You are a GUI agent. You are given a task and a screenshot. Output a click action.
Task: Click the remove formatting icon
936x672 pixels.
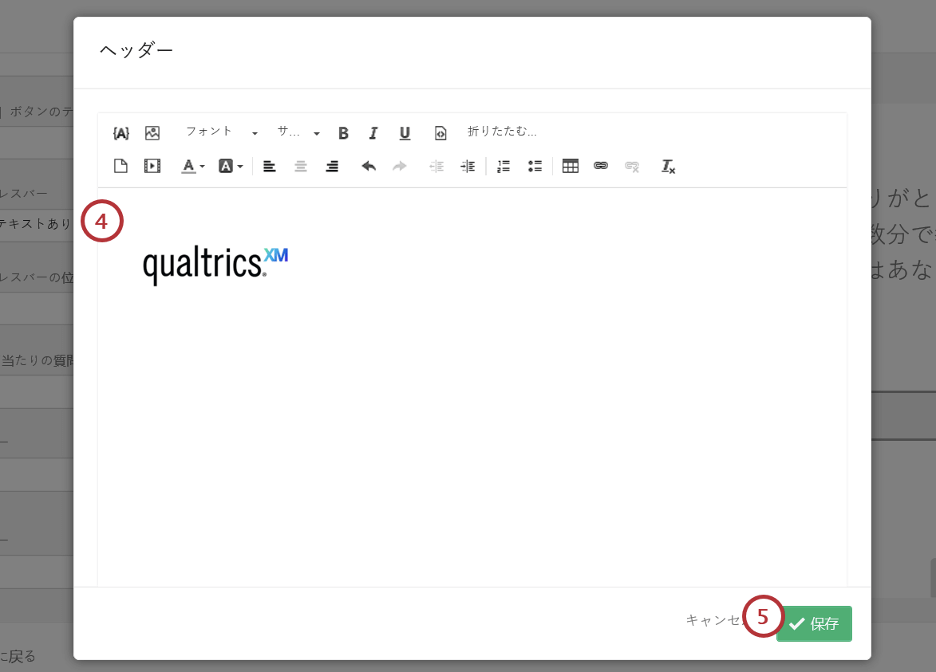click(668, 167)
